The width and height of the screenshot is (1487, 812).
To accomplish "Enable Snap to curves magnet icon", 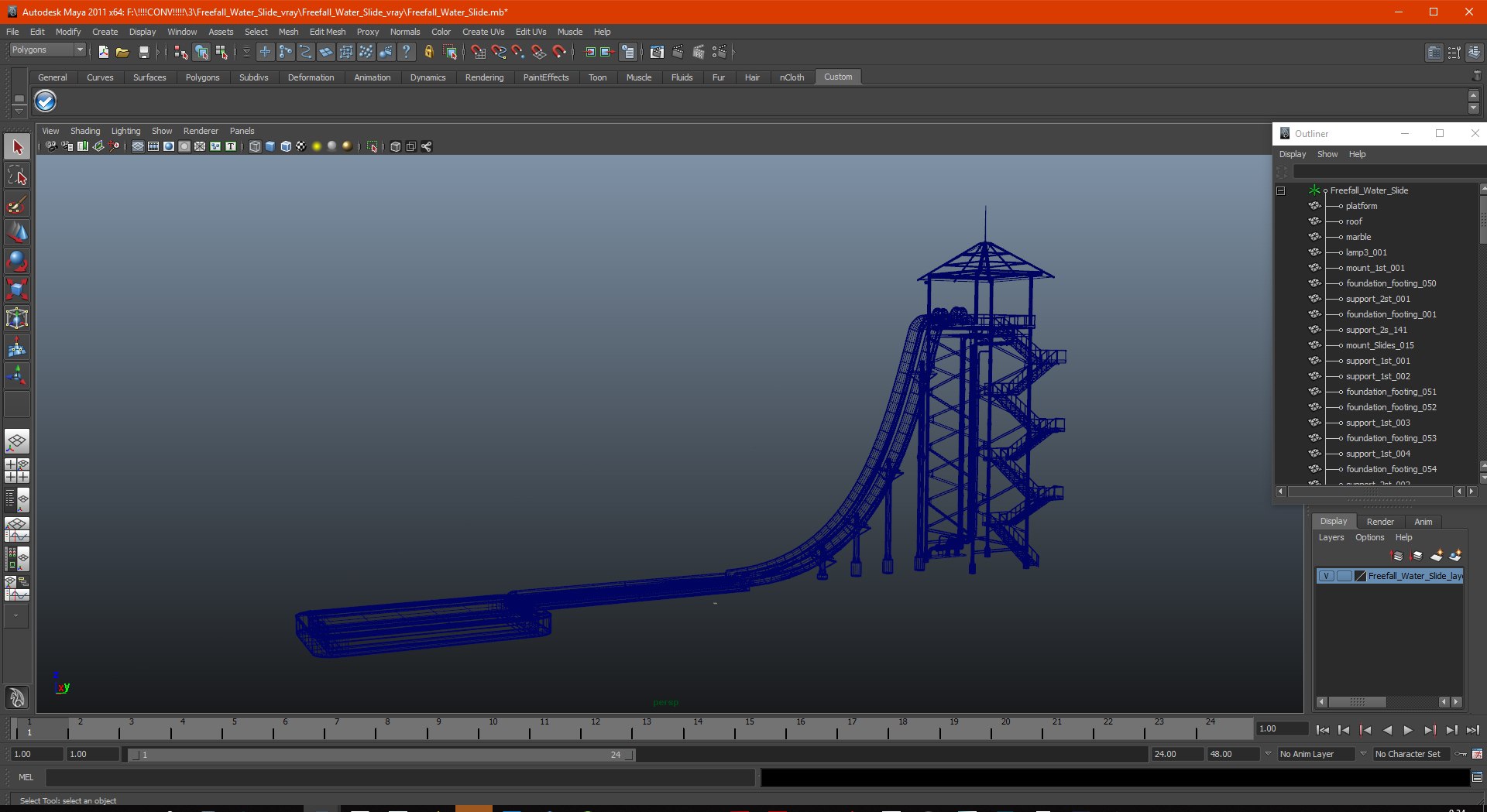I will tap(498, 52).
